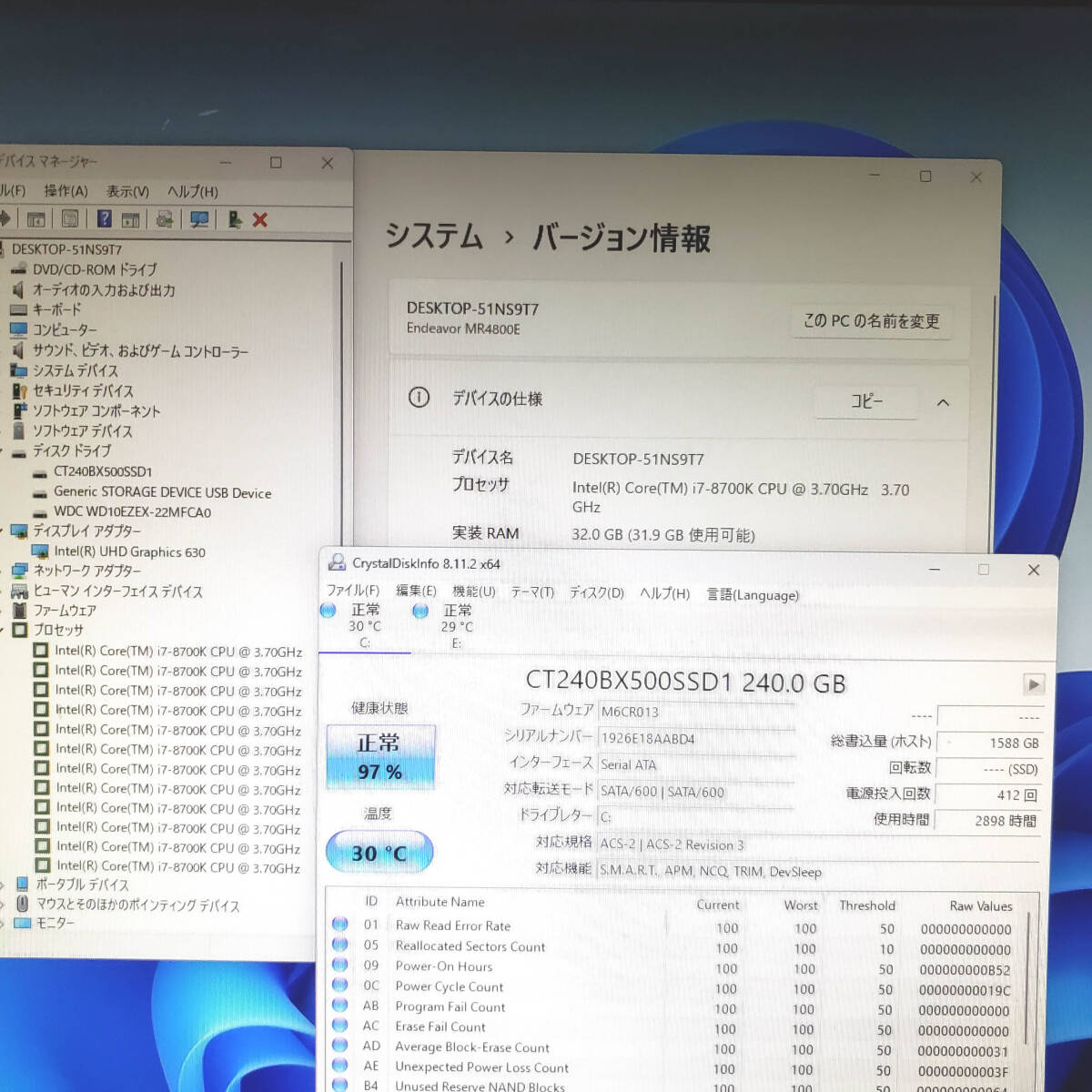Image resolution: width=1092 pixels, height=1092 pixels.
Task: Select Generic STORAGE DEVICE USB Device
Action: click(162, 492)
